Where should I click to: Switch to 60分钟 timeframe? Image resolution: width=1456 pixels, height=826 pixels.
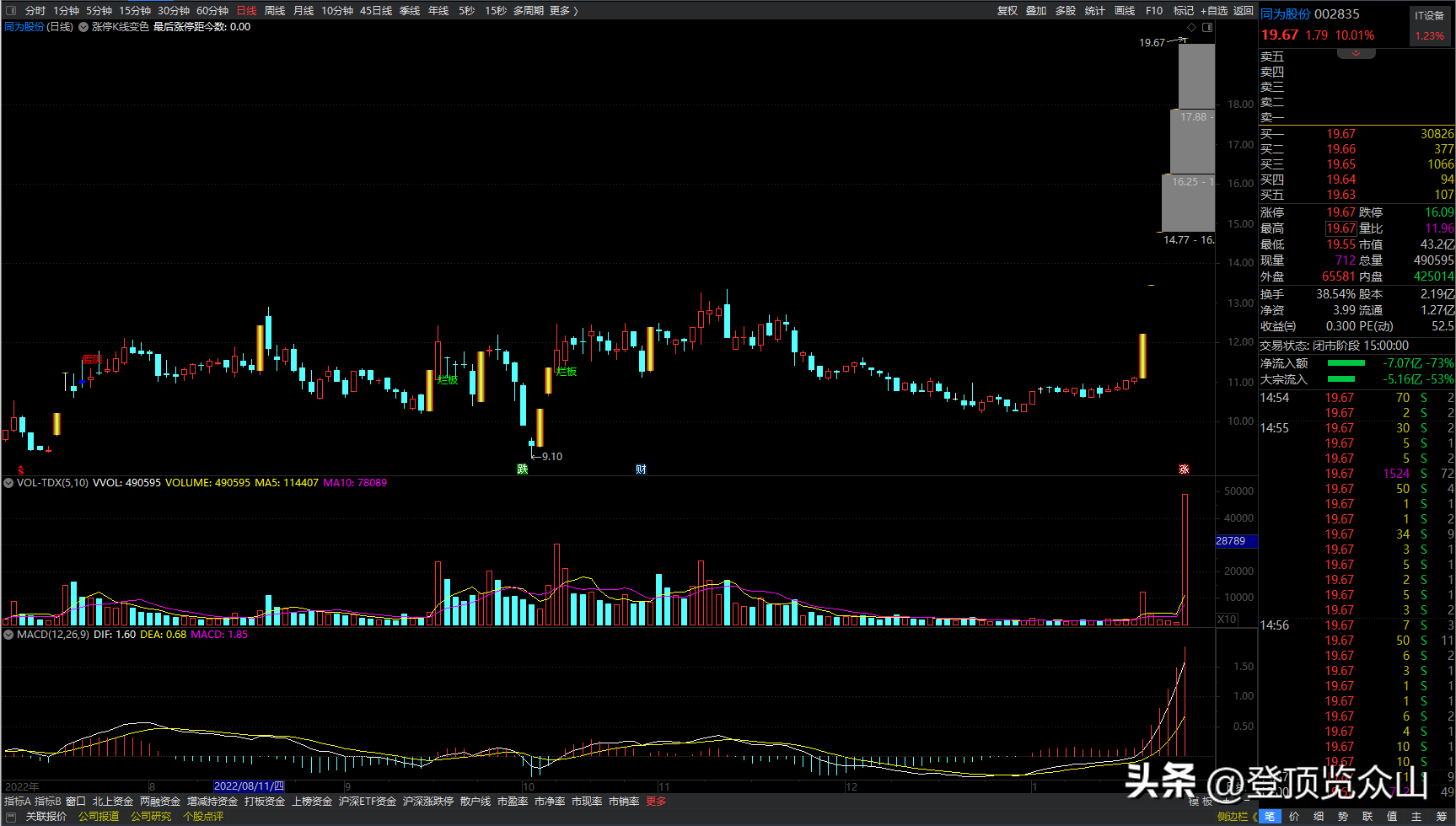tap(212, 11)
